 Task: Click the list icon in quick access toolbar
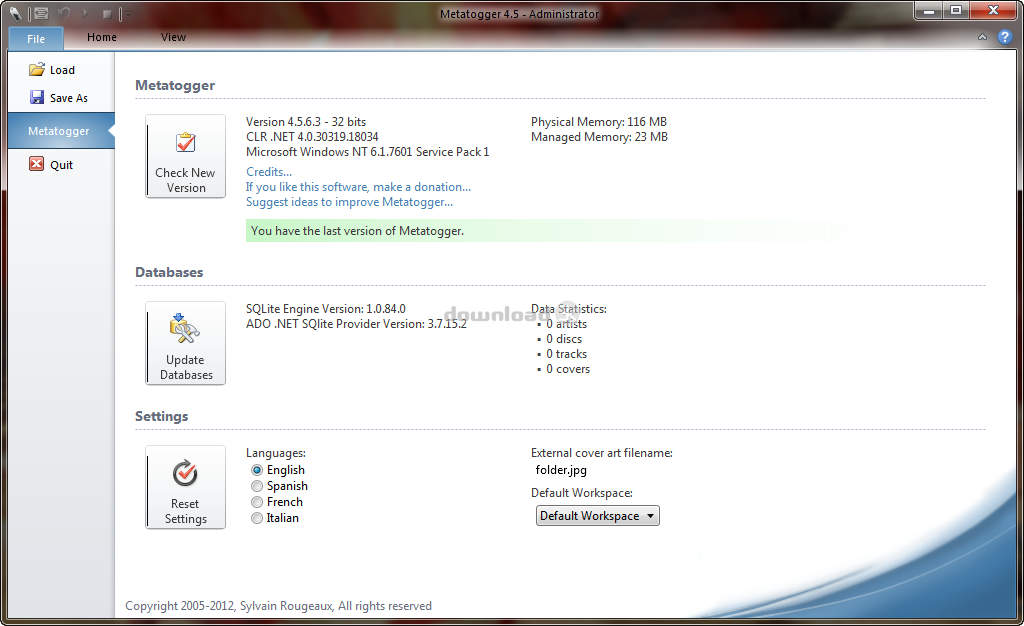(x=41, y=13)
